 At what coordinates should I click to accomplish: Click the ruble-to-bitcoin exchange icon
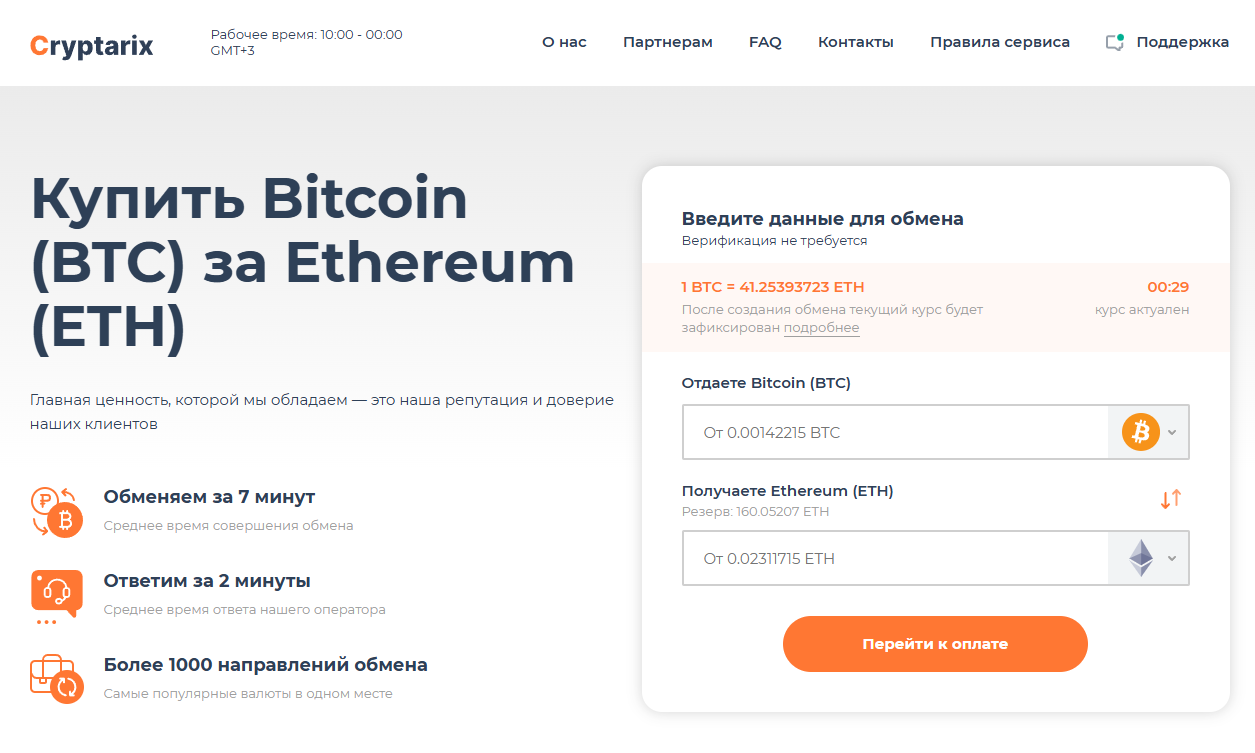56,511
